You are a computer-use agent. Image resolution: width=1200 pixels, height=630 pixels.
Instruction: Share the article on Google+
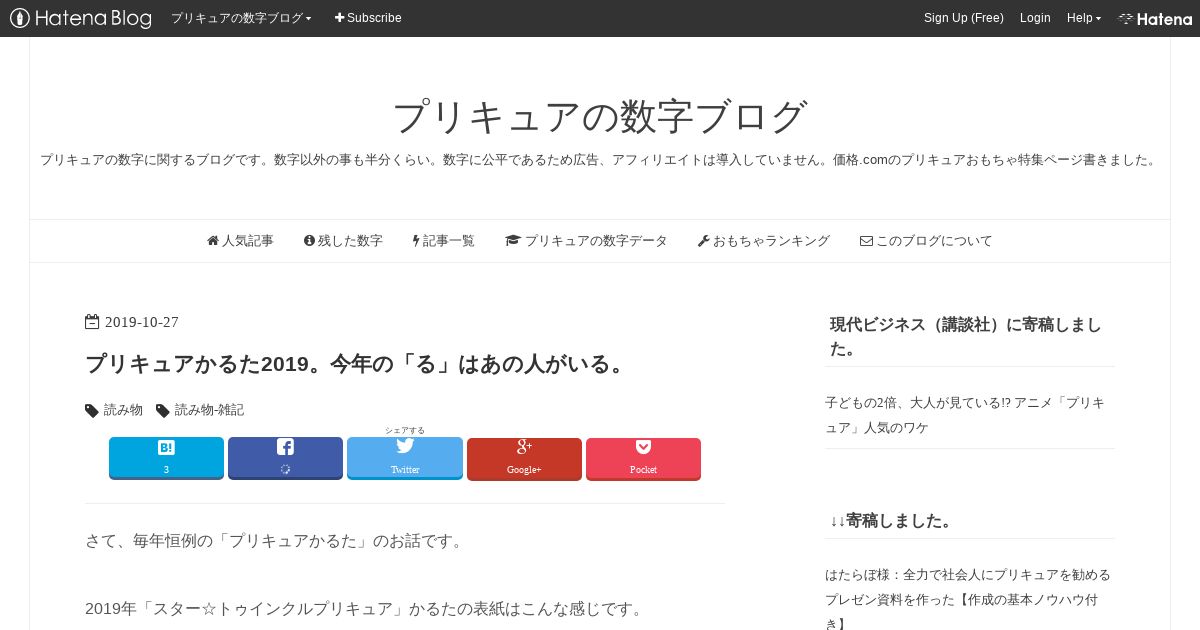(524, 459)
